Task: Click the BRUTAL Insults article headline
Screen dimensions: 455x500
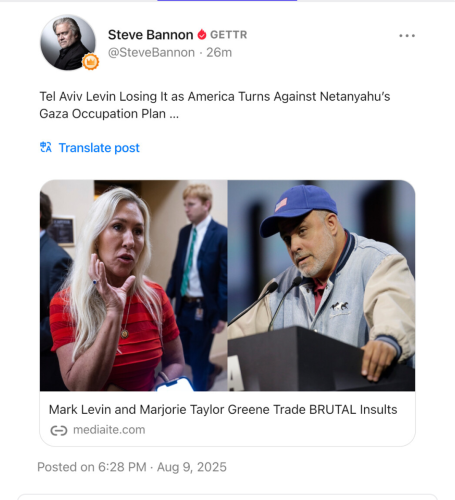Action: [223, 409]
